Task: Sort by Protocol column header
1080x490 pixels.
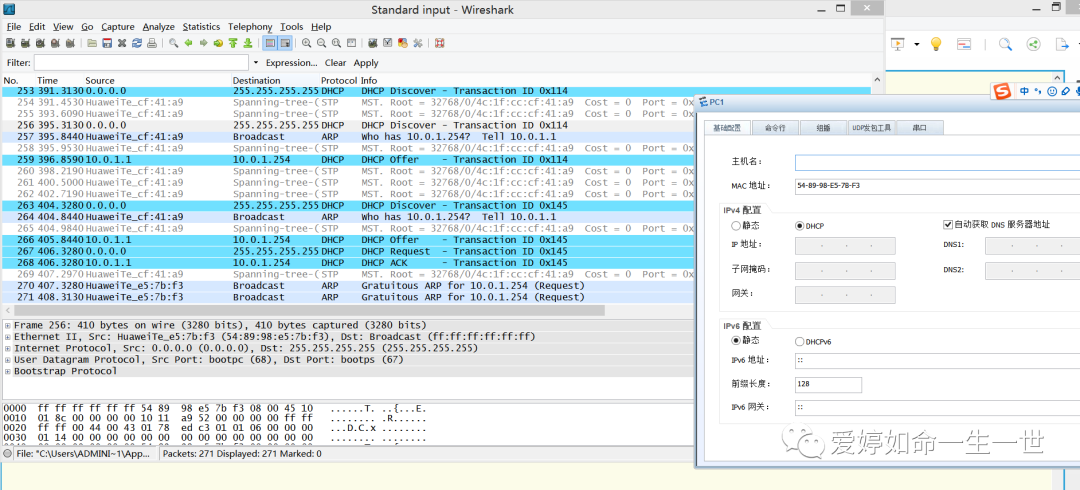Action: click(339, 81)
